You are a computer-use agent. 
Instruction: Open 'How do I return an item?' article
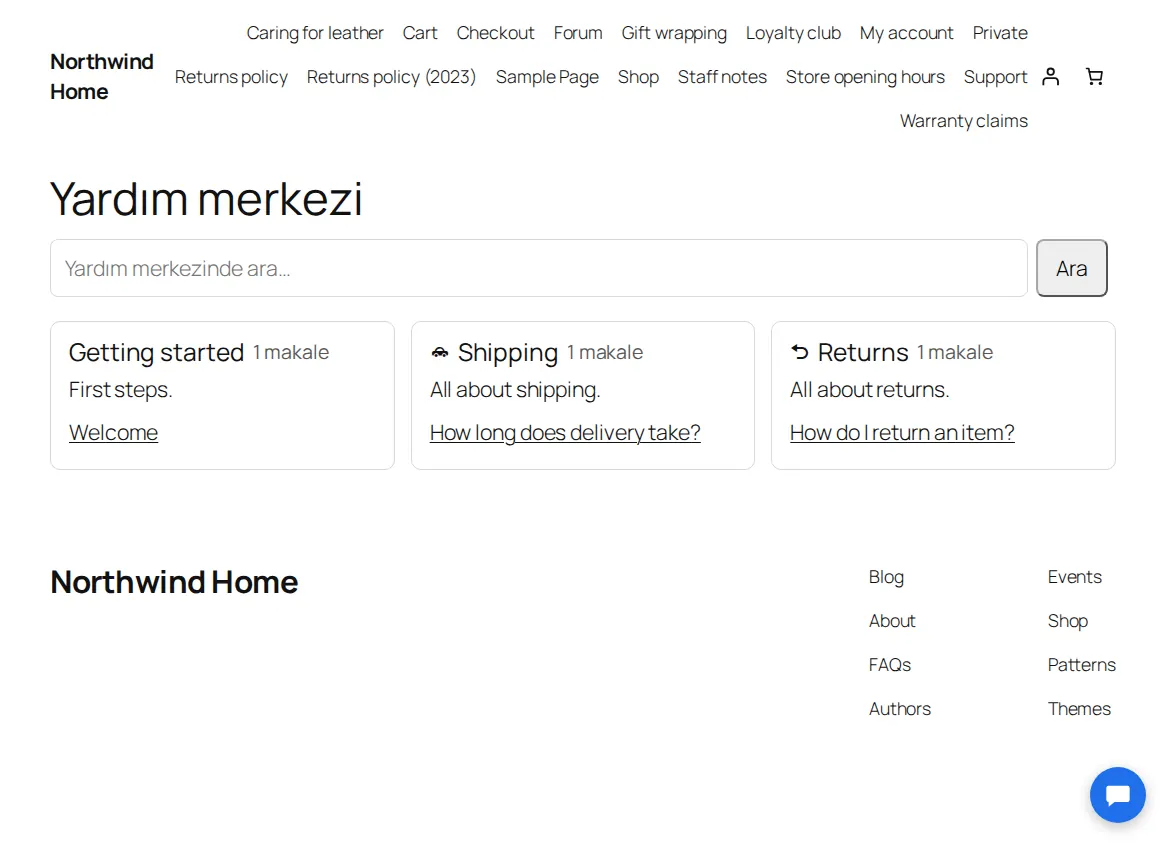tap(902, 433)
